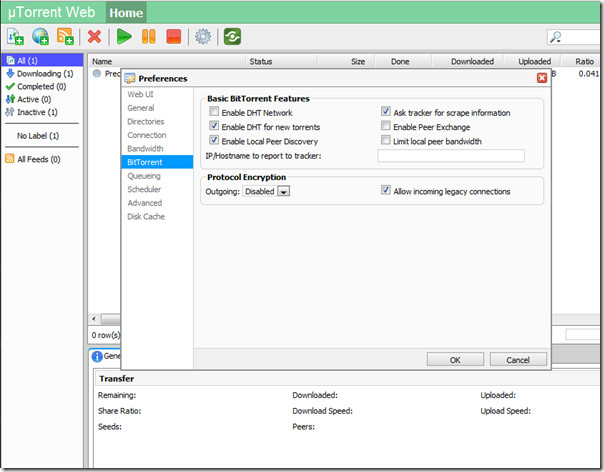604x472 pixels.
Task: Click the Home tab in header
Action: pos(126,13)
